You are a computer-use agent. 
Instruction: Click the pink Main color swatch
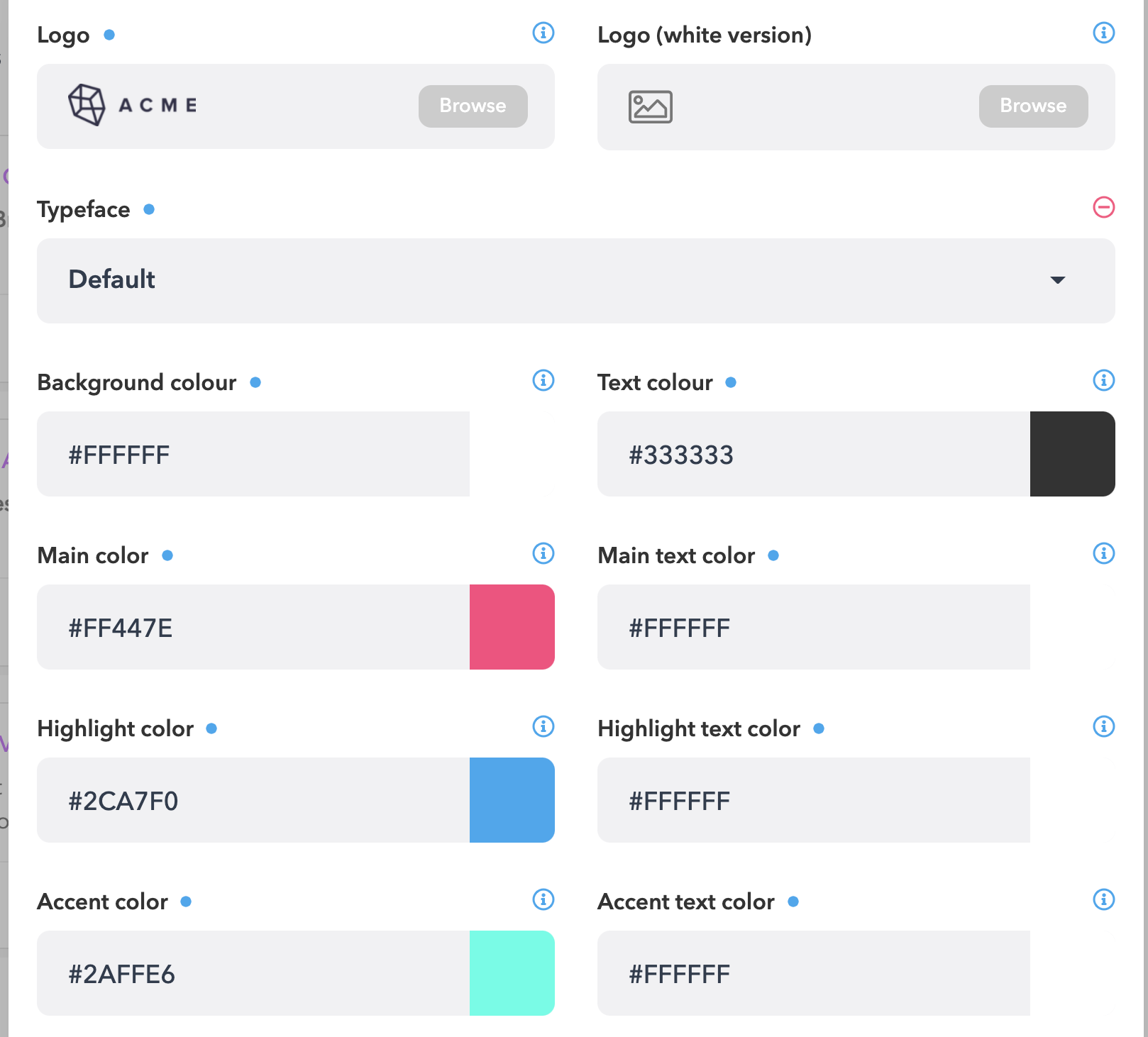[x=512, y=627]
